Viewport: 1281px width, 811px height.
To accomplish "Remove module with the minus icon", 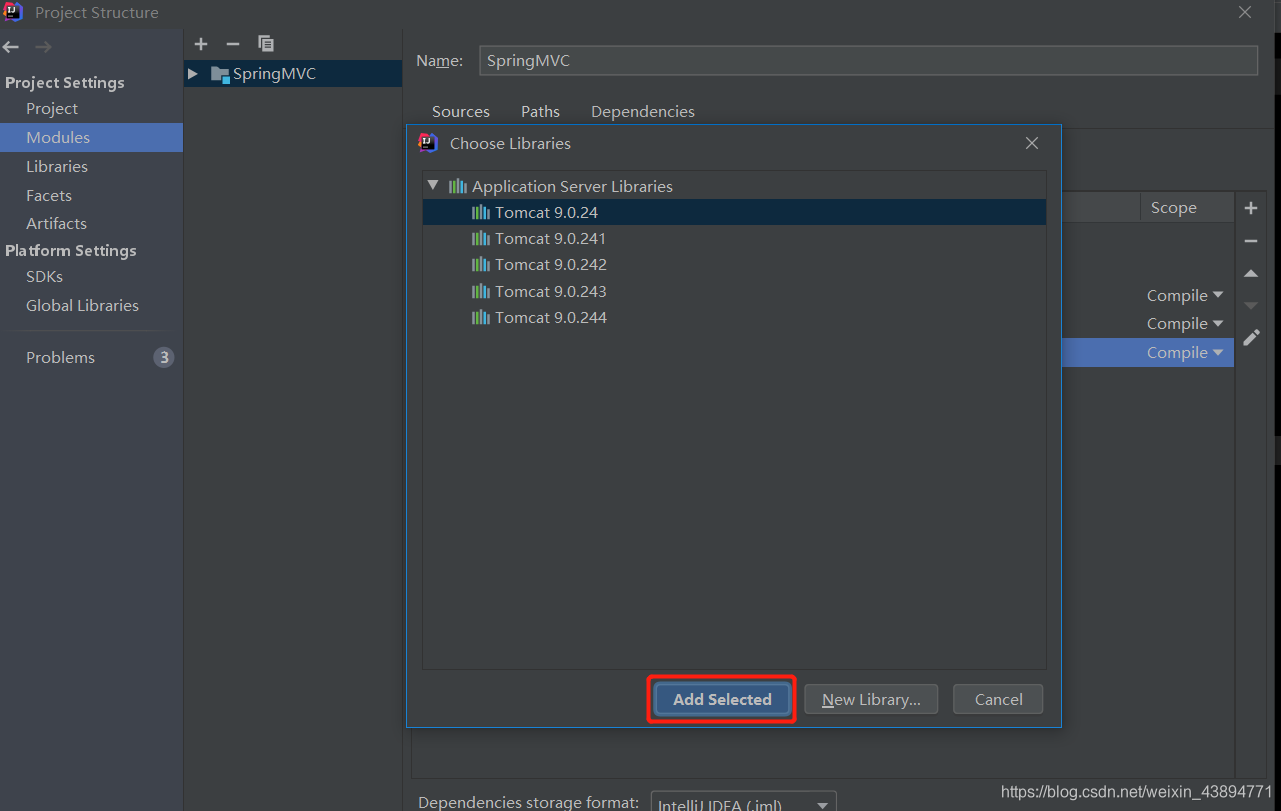I will pos(233,44).
